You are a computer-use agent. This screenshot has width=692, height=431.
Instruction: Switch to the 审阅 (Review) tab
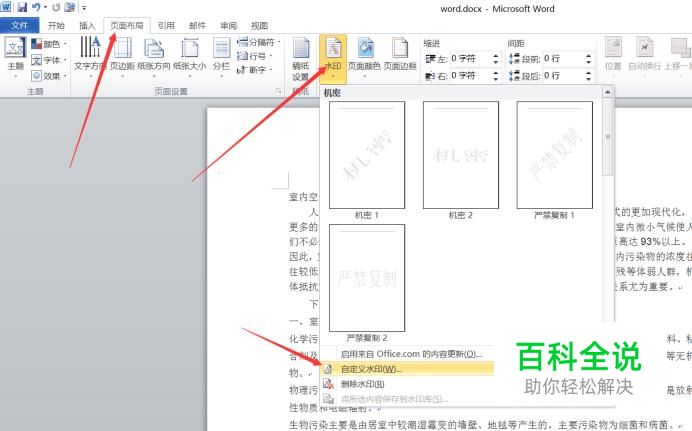(x=228, y=26)
